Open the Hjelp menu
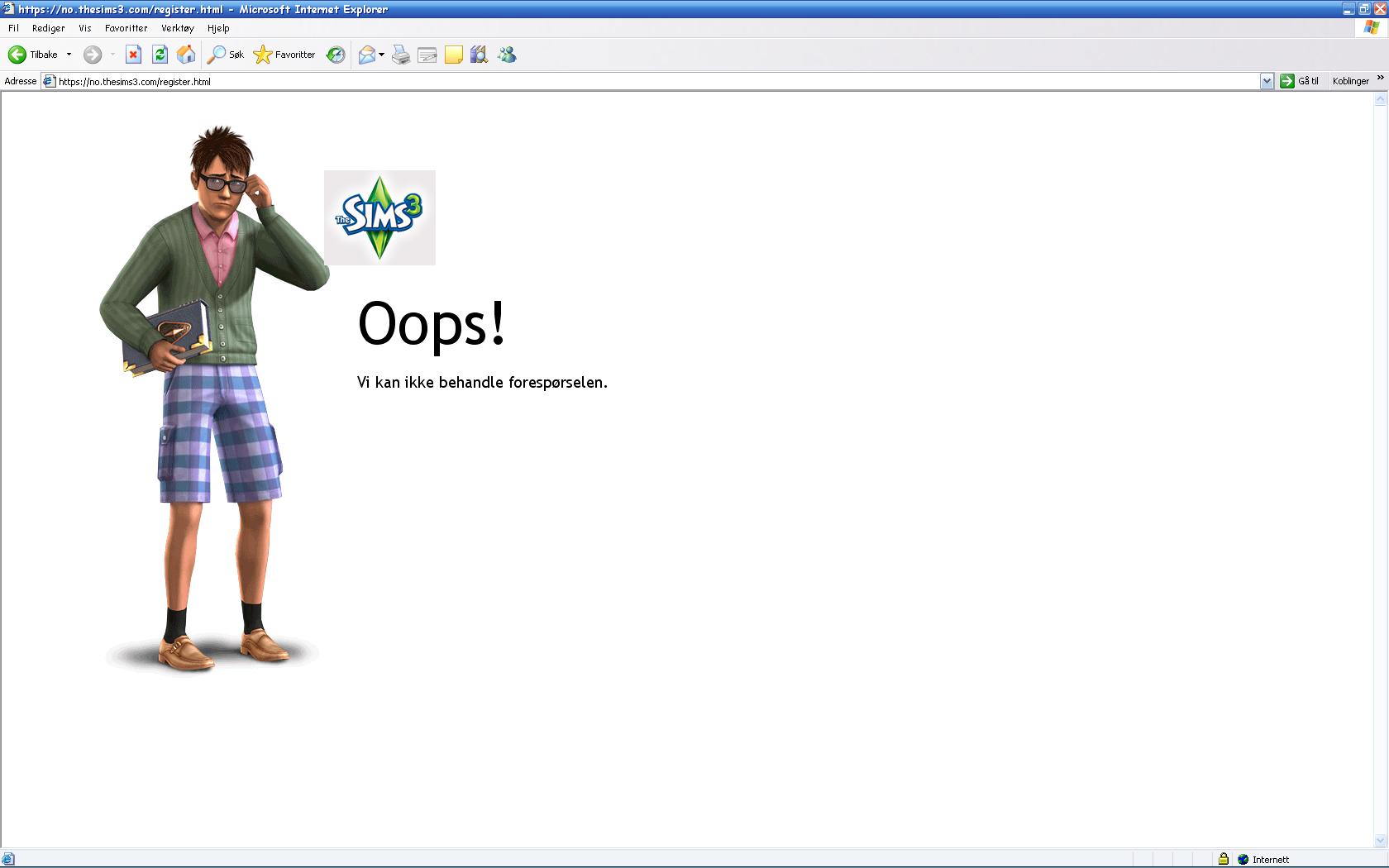This screenshot has width=1389, height=868. pyautogui.click(x=218, y=28)
